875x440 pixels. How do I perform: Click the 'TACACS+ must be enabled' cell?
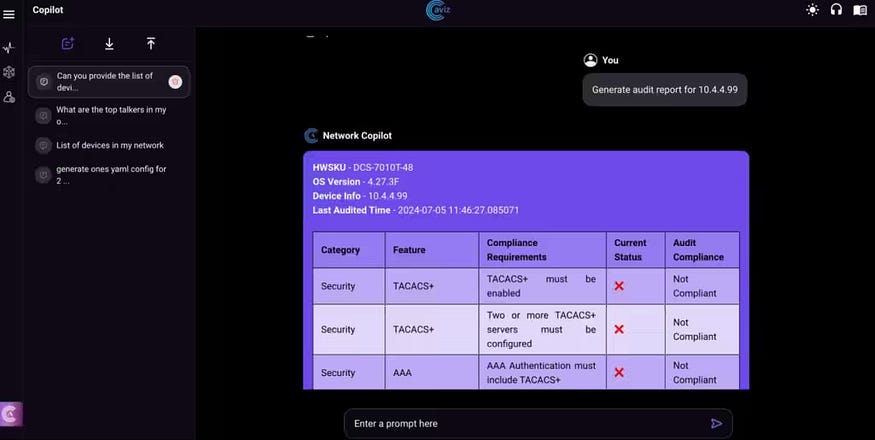pyautogui.click(x=542, y=286)
